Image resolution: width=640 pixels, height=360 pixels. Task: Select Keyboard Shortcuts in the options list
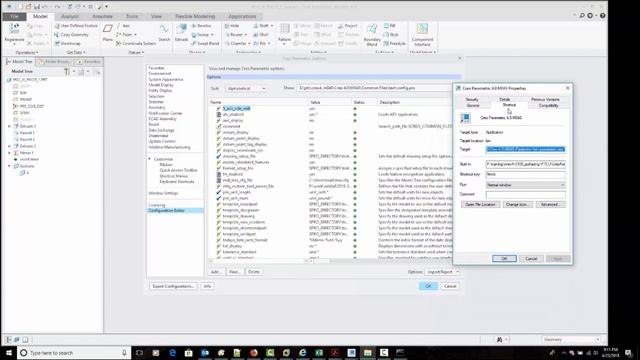click(x=177, y=181)
